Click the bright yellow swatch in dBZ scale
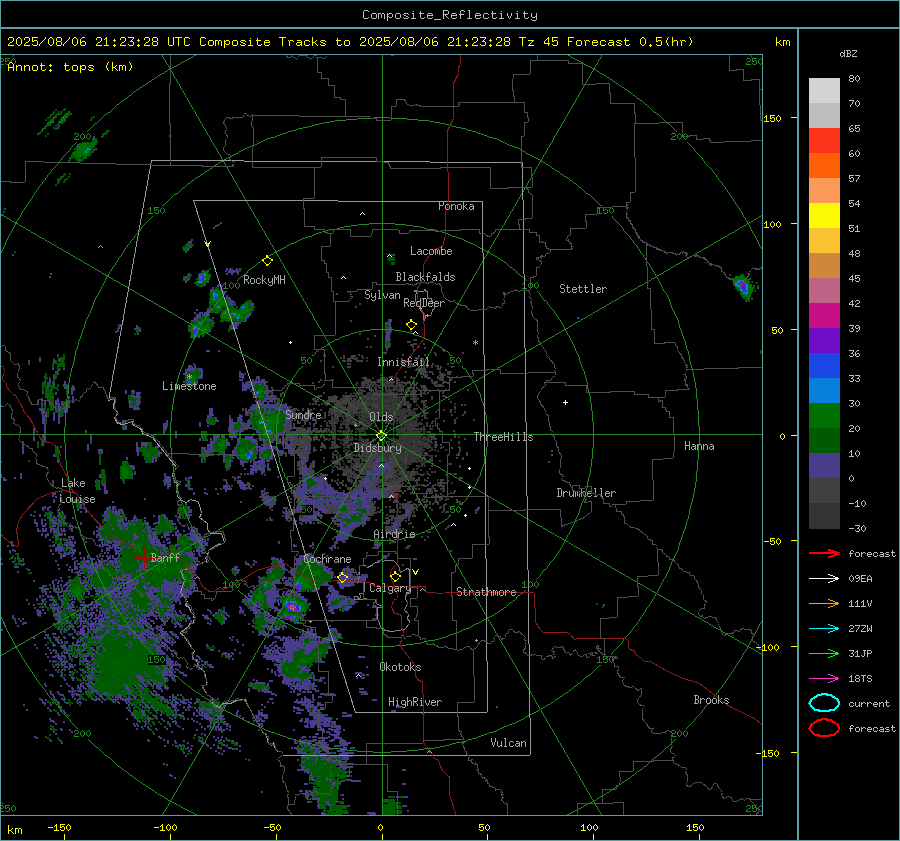Viewport: 900px width, 841px height. (x=824, y=216)
